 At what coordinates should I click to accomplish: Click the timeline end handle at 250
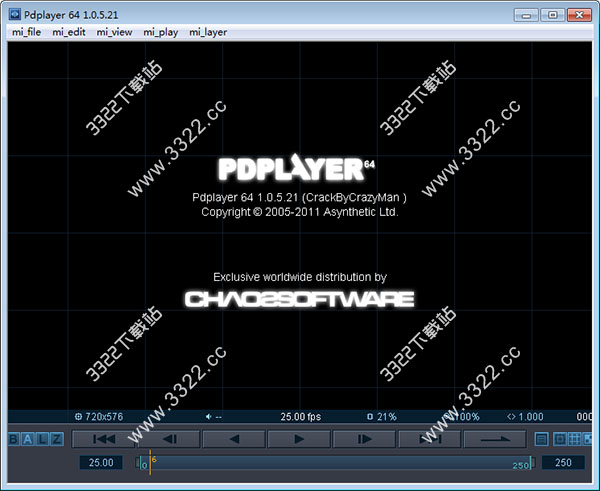(533, 463)
